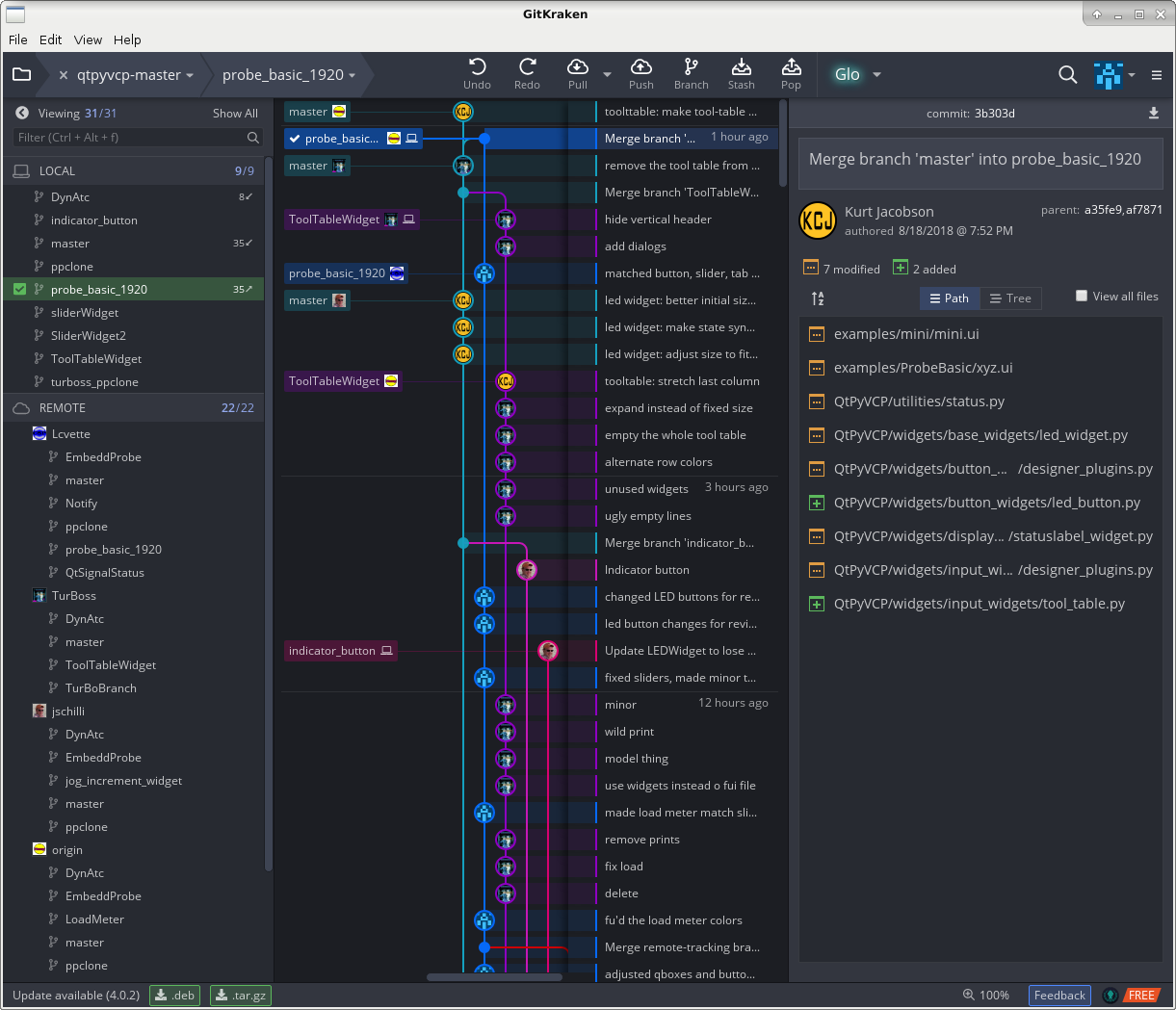1176x1010 pixels.
Task: Click the FREE license badge
Action: pyautogui.click(x=1141, y=996)
